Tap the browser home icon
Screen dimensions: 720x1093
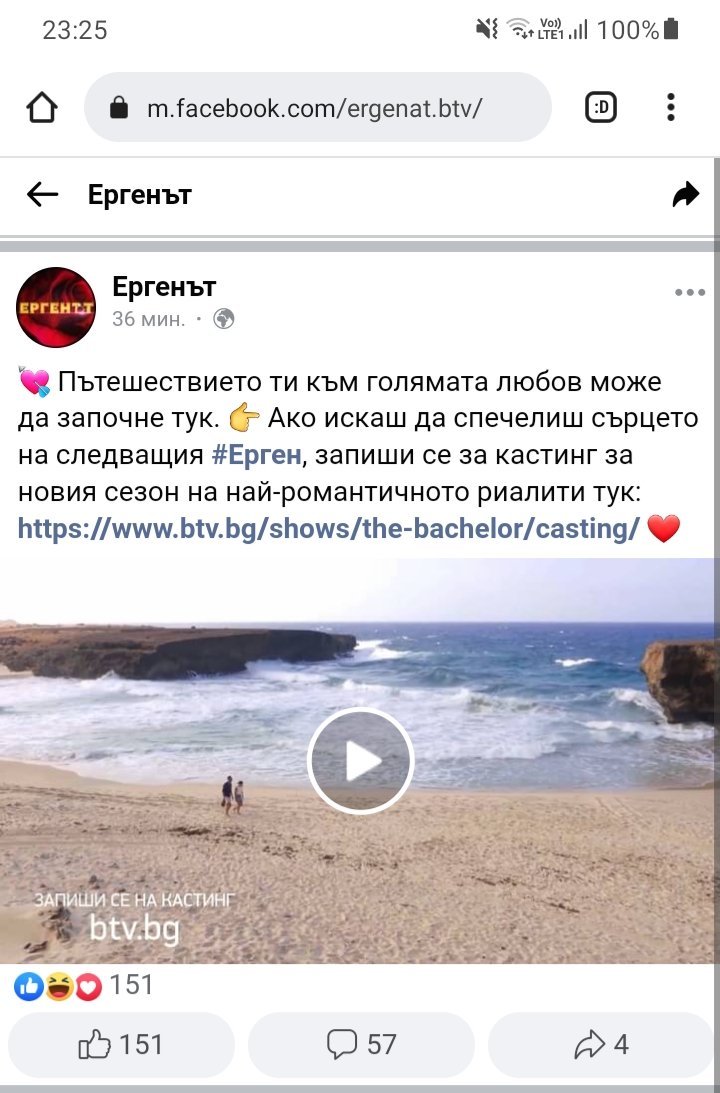click(42, 107)
